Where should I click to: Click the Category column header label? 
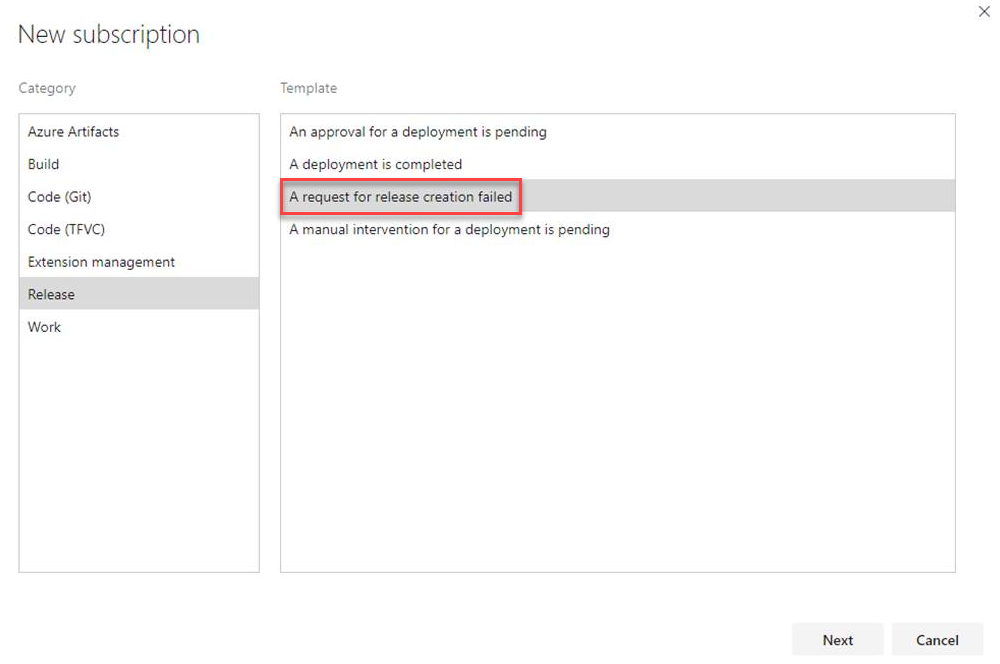point(47,88)
